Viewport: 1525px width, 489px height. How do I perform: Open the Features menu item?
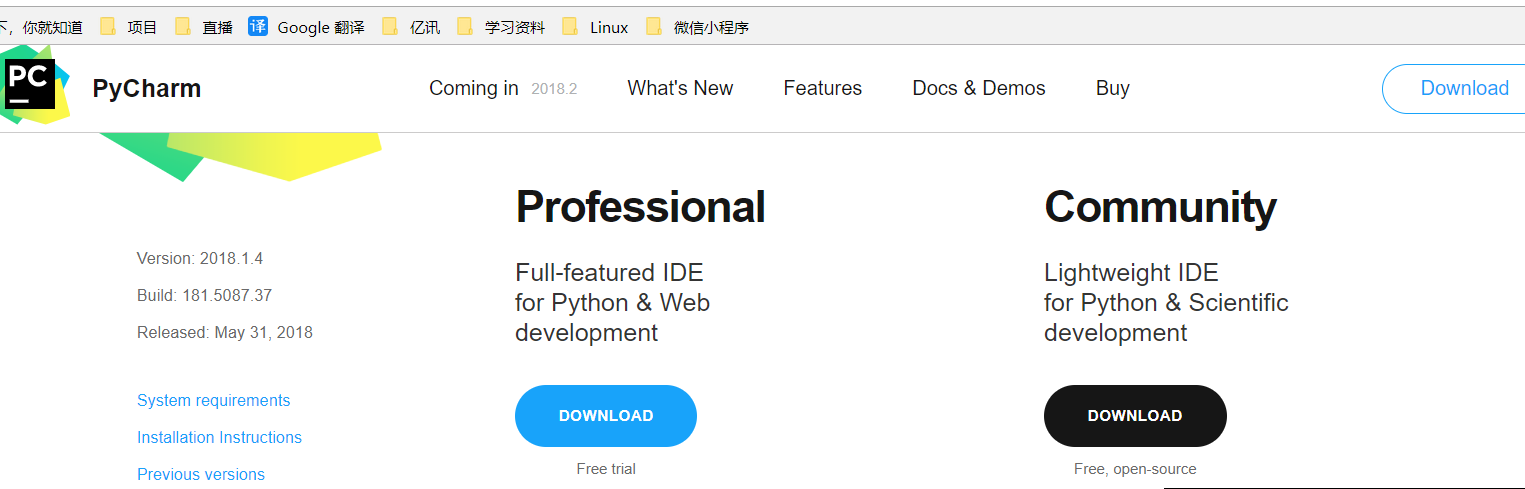822,88
